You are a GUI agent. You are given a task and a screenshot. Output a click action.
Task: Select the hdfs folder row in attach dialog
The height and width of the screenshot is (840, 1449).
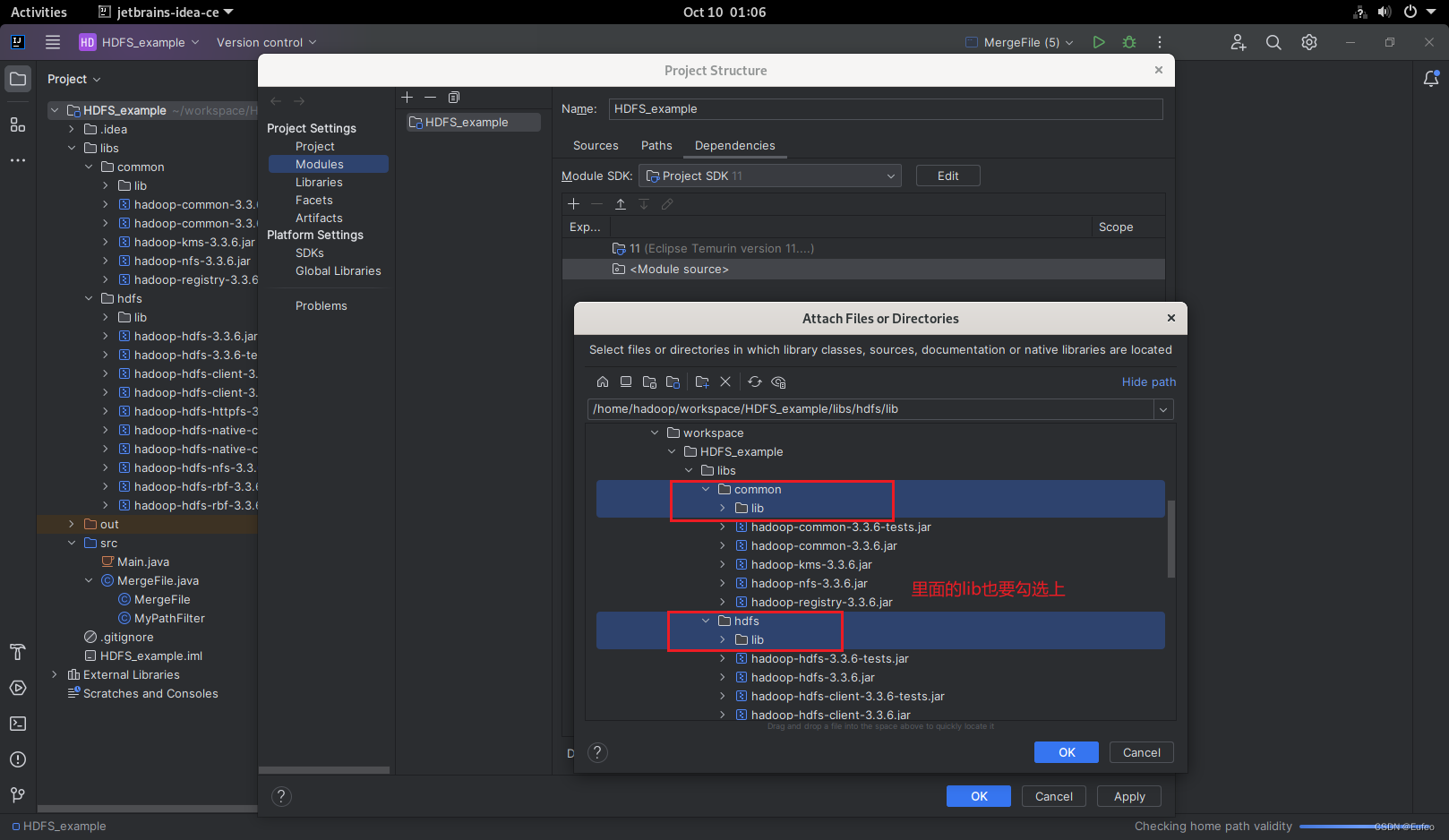tap(745, 621)
